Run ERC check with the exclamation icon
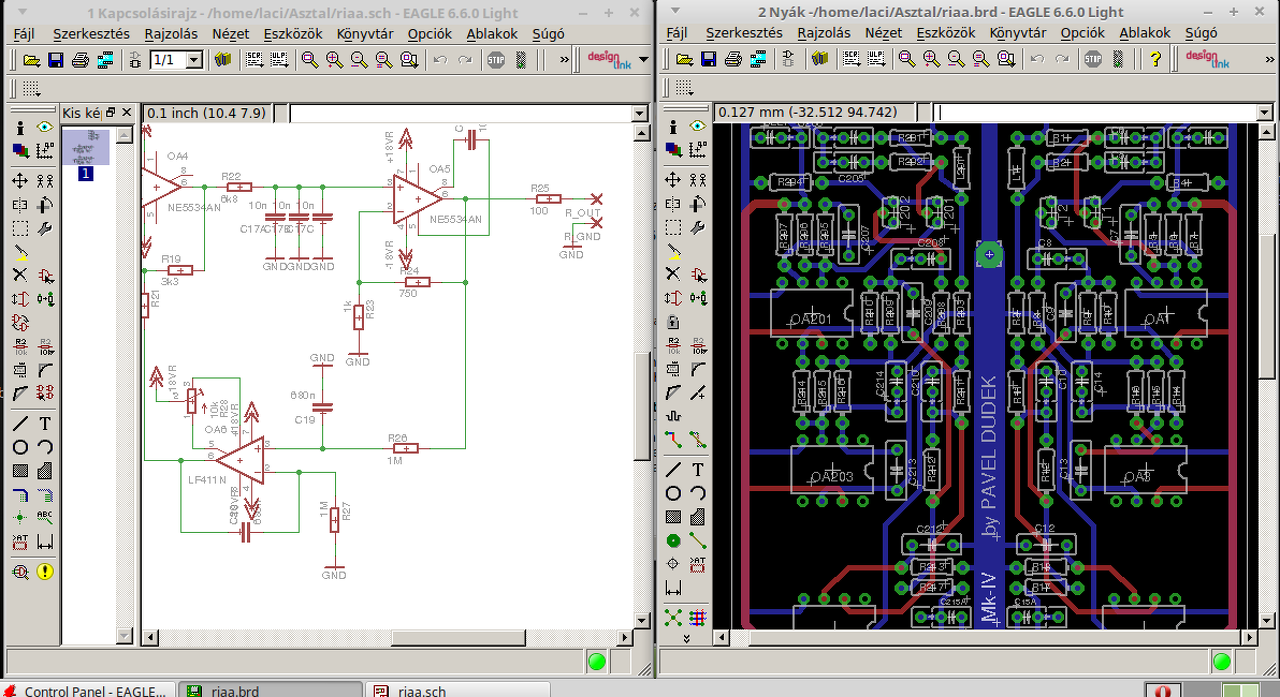This screenshot has width=1280, height=697. coord(45,572)
